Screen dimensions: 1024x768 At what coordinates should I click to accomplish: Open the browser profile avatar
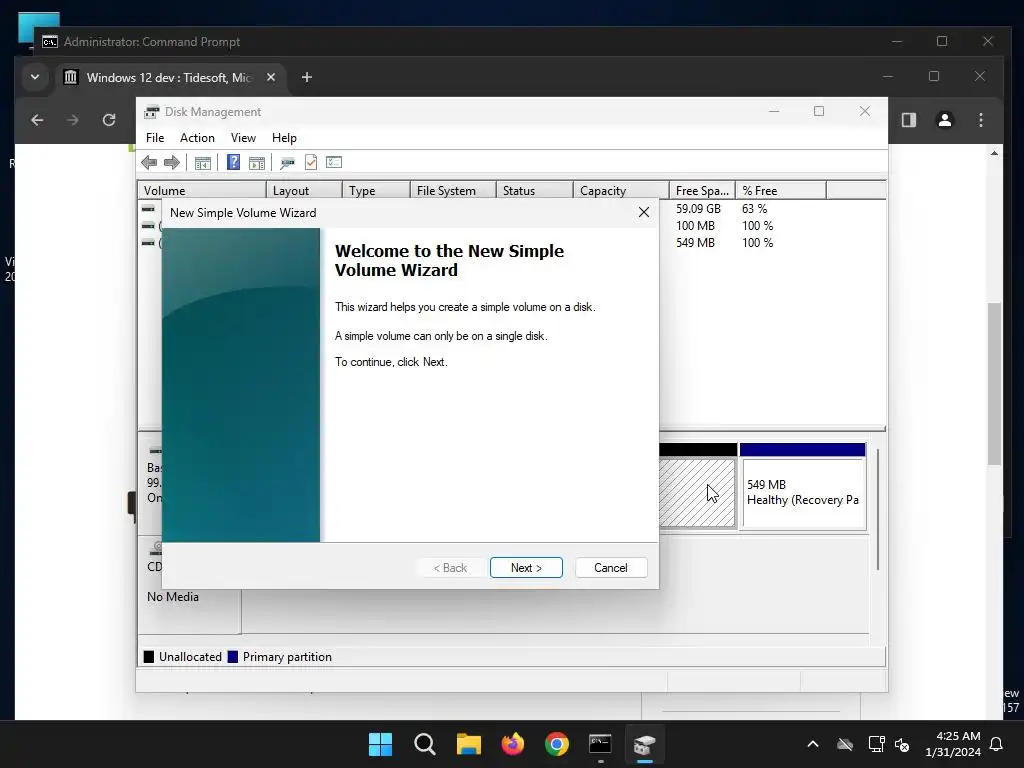click(944, 120)
